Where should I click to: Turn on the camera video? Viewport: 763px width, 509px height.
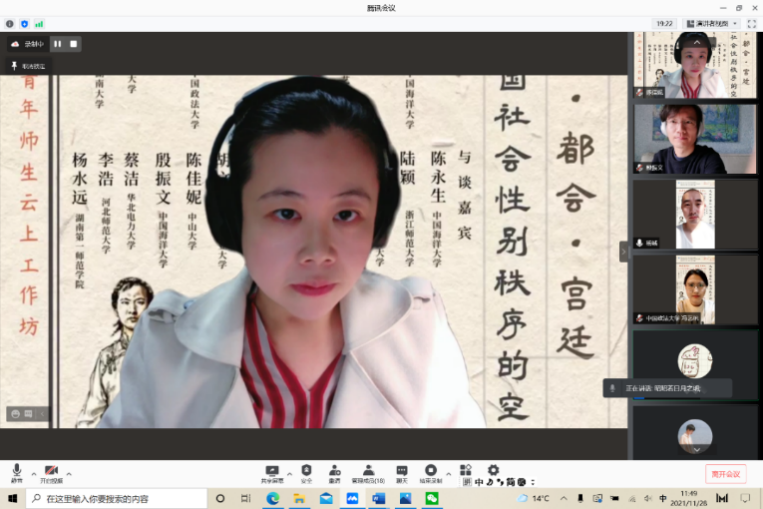coord(51,471)
